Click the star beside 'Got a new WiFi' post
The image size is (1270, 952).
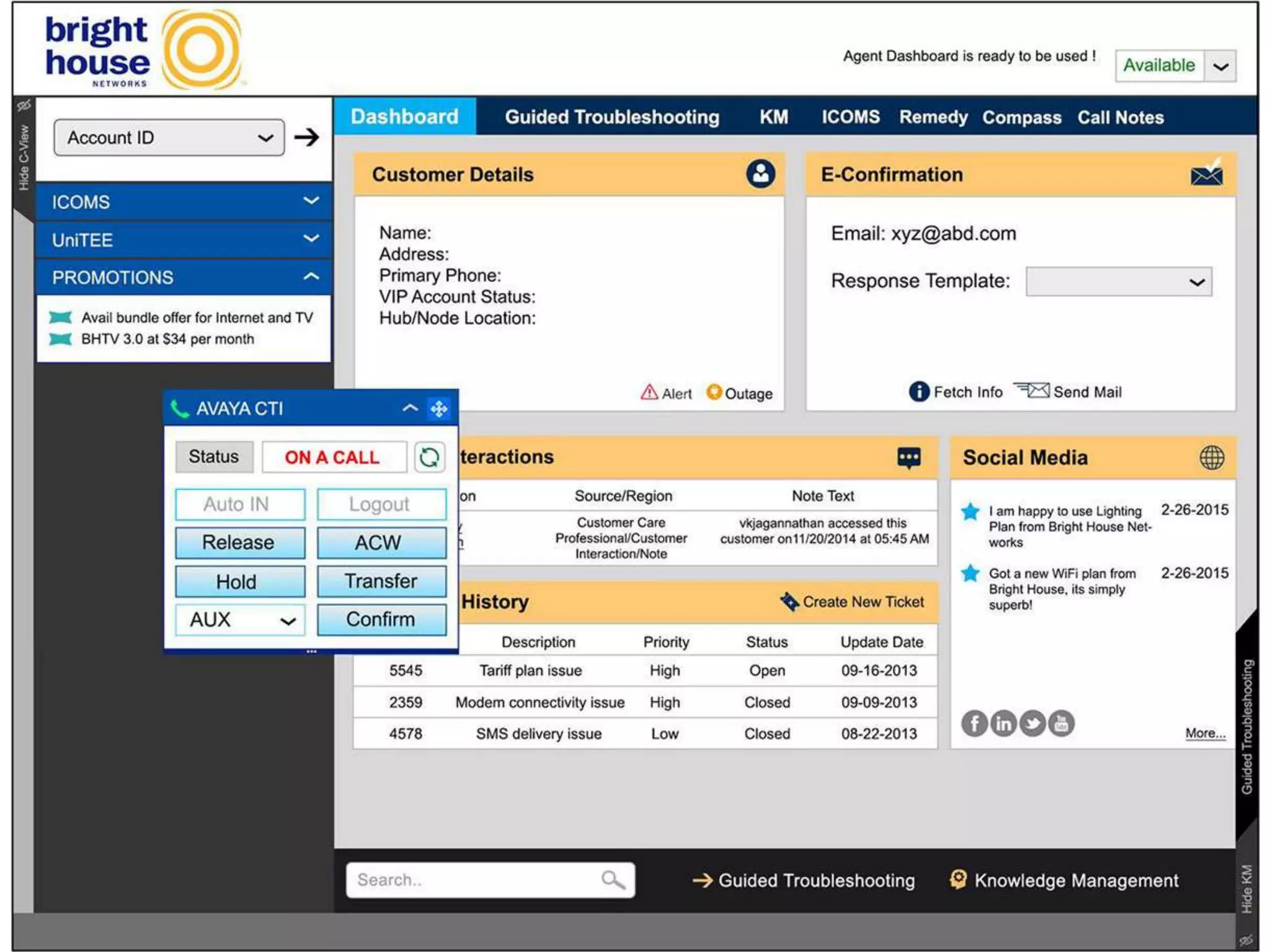tap(970, 573)
